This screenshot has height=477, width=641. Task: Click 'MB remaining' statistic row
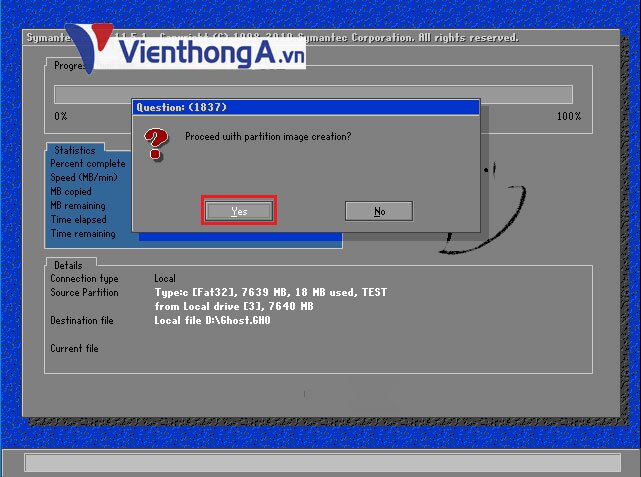pos(78,205)
